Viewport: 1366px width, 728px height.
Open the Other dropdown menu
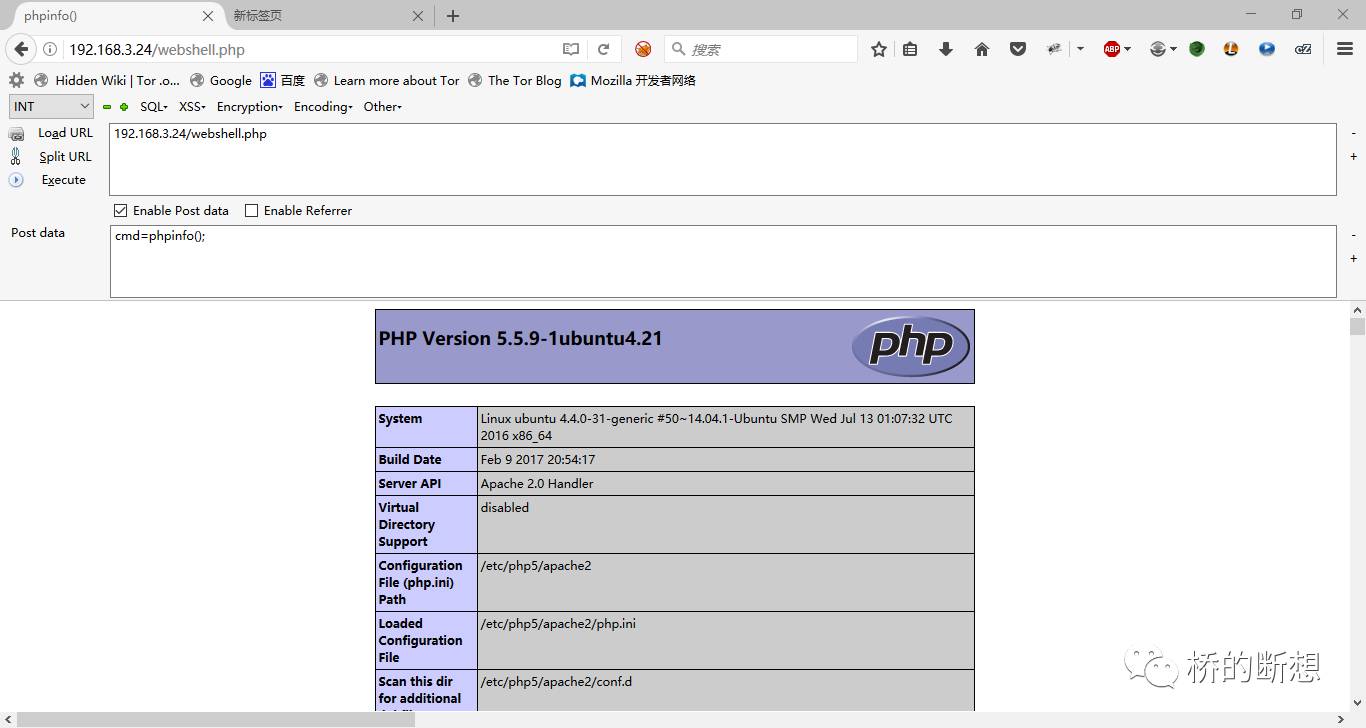383,107
